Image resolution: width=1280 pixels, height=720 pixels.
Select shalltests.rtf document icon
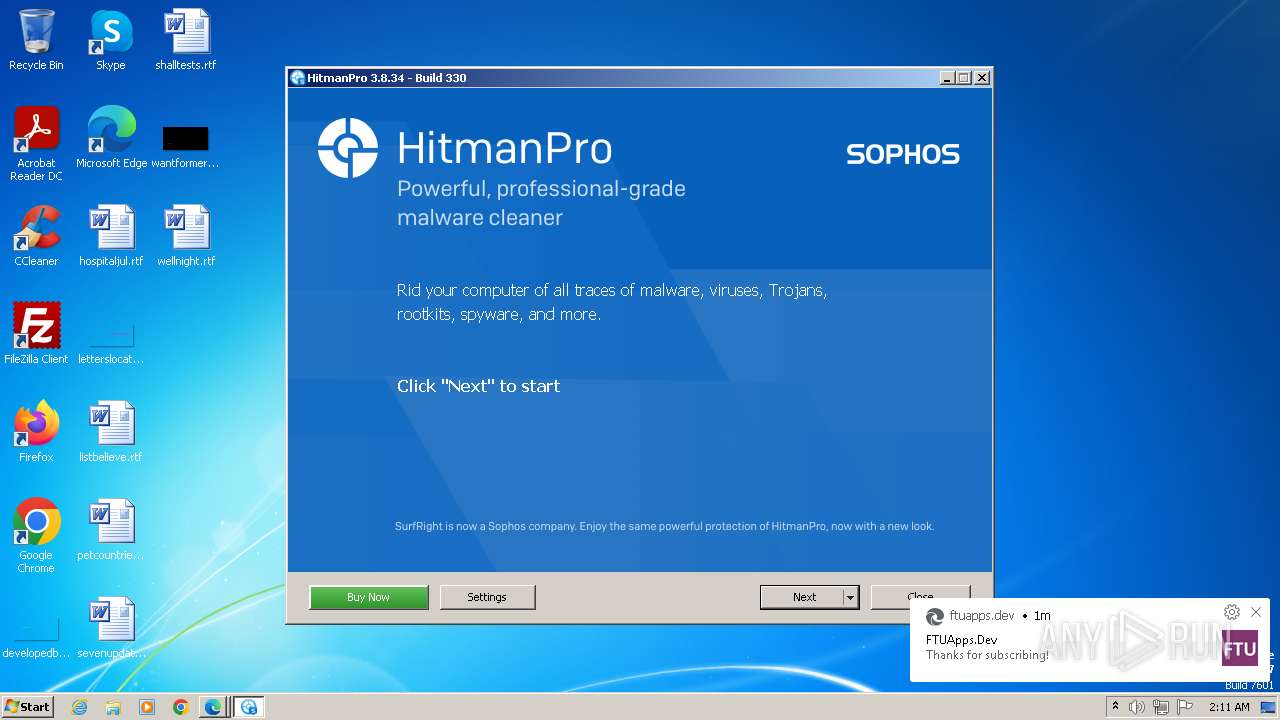(186, 41)
